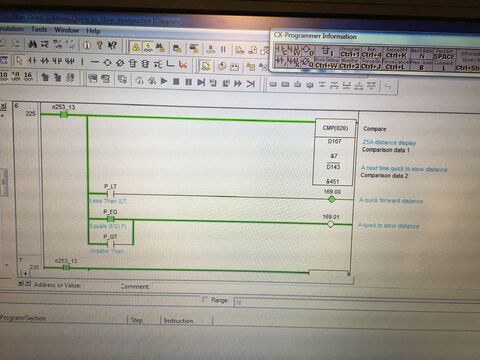Click the simulation Pause button in bottom toolbar

(188, 82)
